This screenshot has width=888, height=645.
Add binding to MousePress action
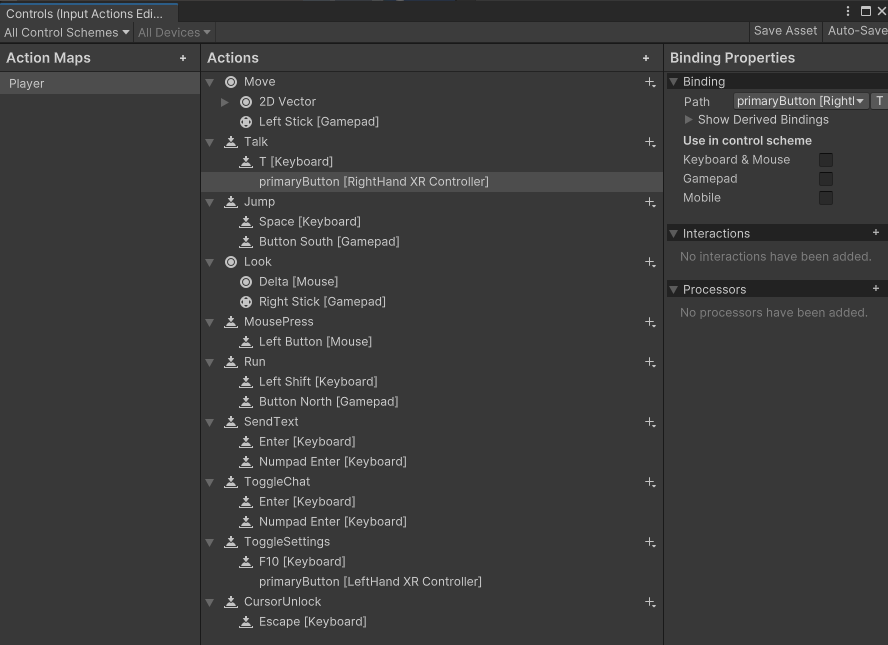(650, 322)
